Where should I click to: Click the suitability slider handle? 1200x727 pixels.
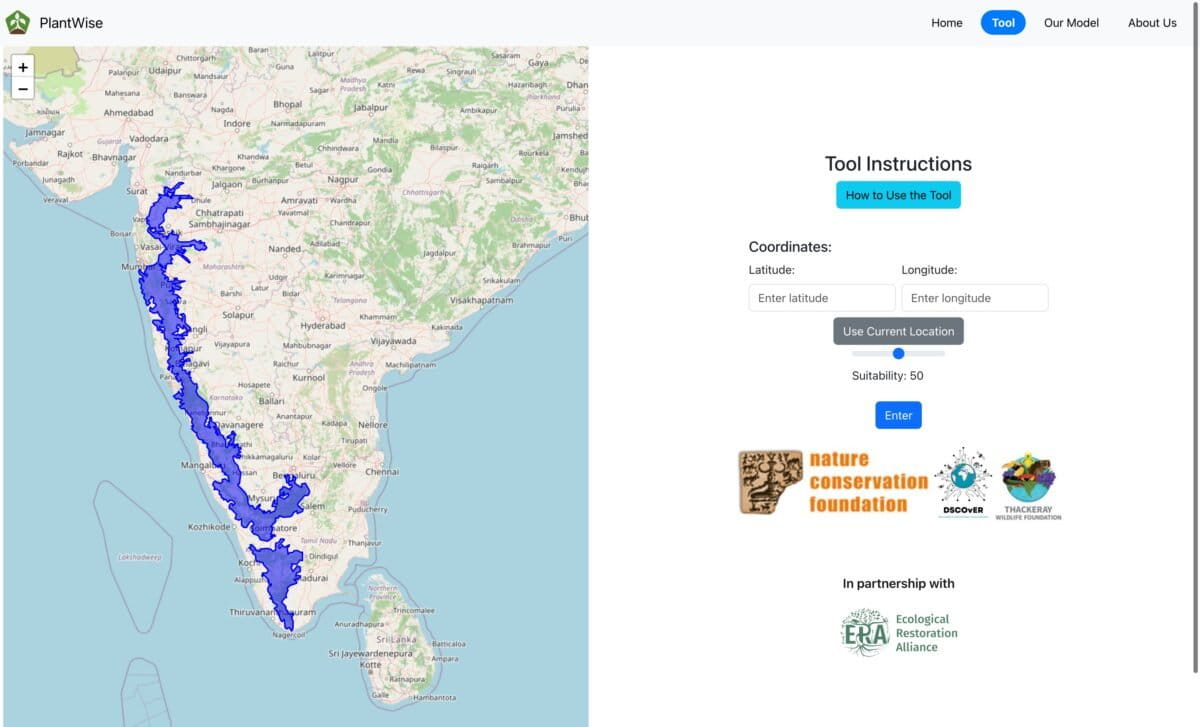tap(898, 353)
